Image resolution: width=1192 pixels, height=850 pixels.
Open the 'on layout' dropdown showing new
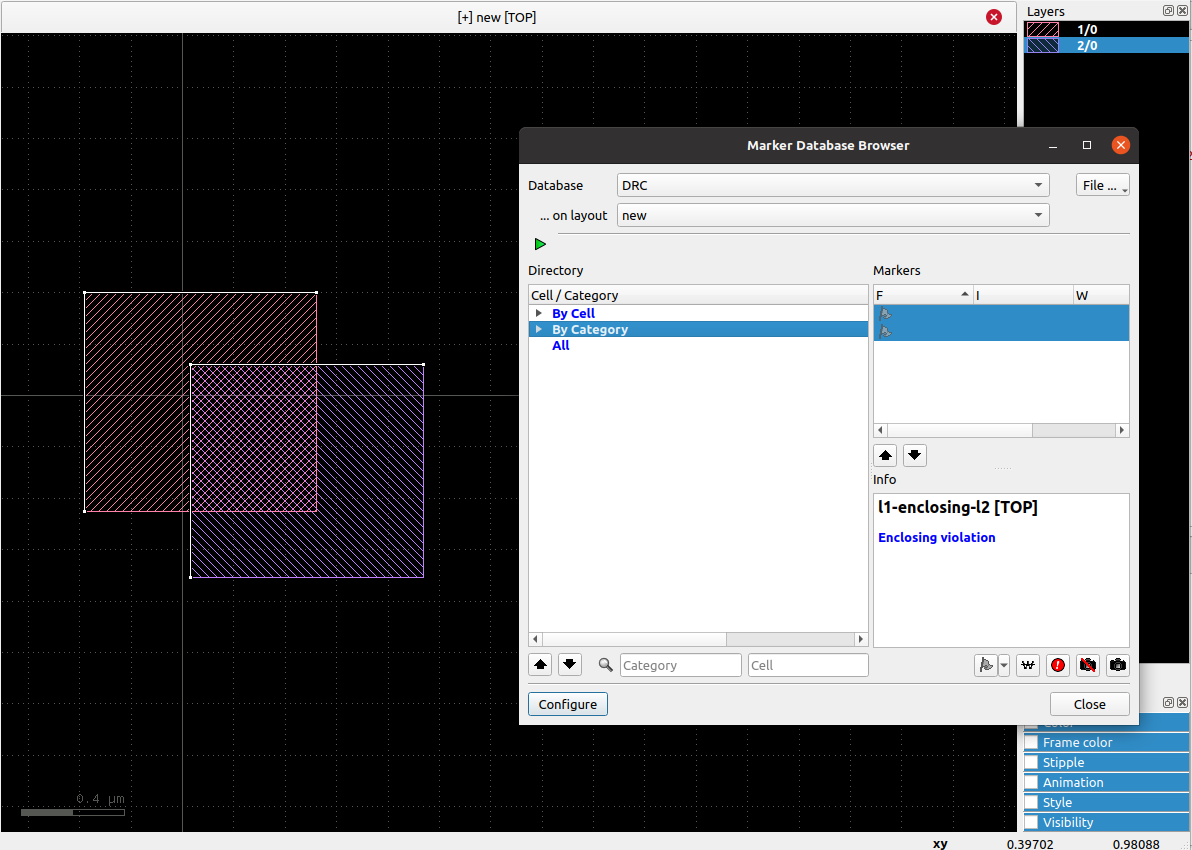tap(832, 215)
